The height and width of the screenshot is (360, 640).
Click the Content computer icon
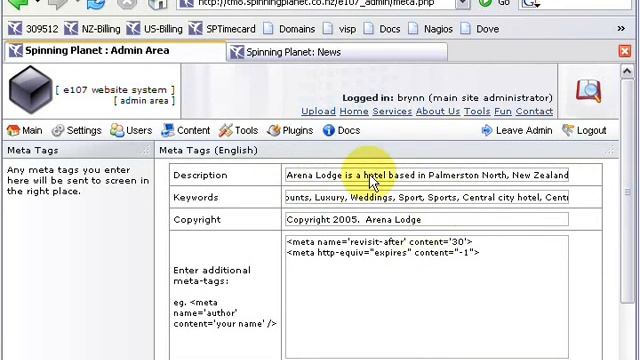pos(167,130)
